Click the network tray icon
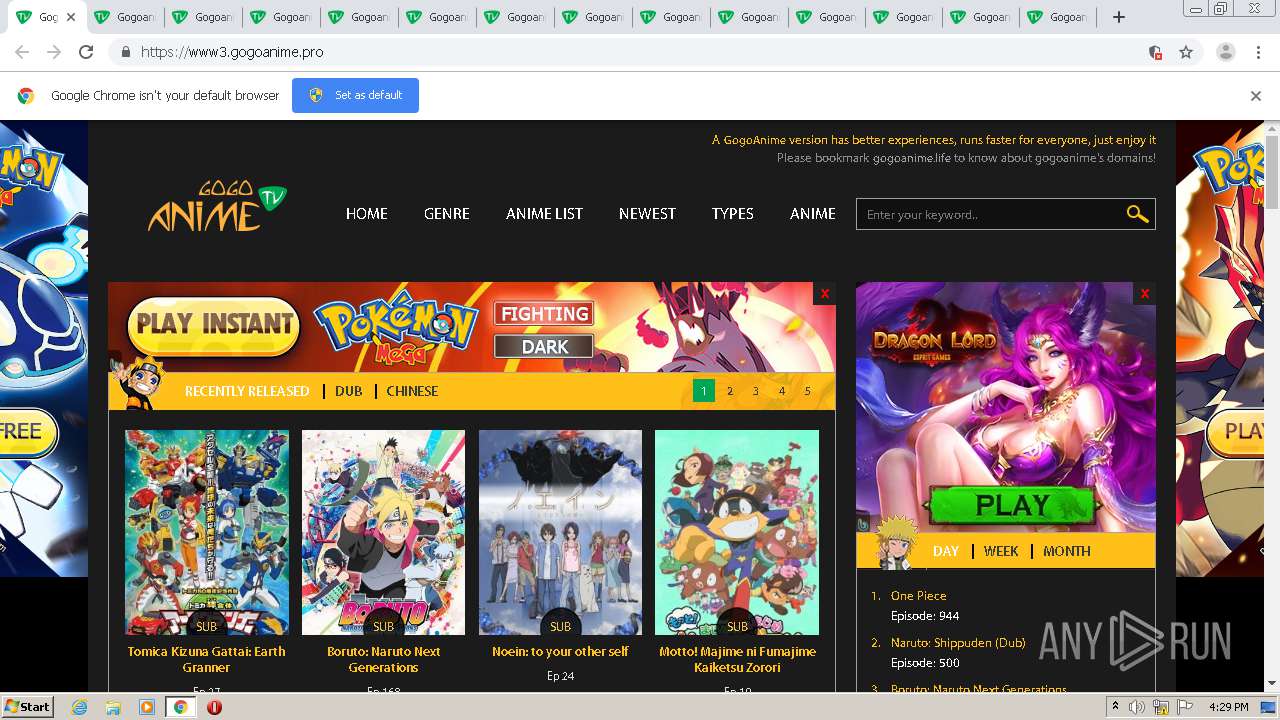The height and width of the screenshot is (720, 1280). (x=1161, y=707)
